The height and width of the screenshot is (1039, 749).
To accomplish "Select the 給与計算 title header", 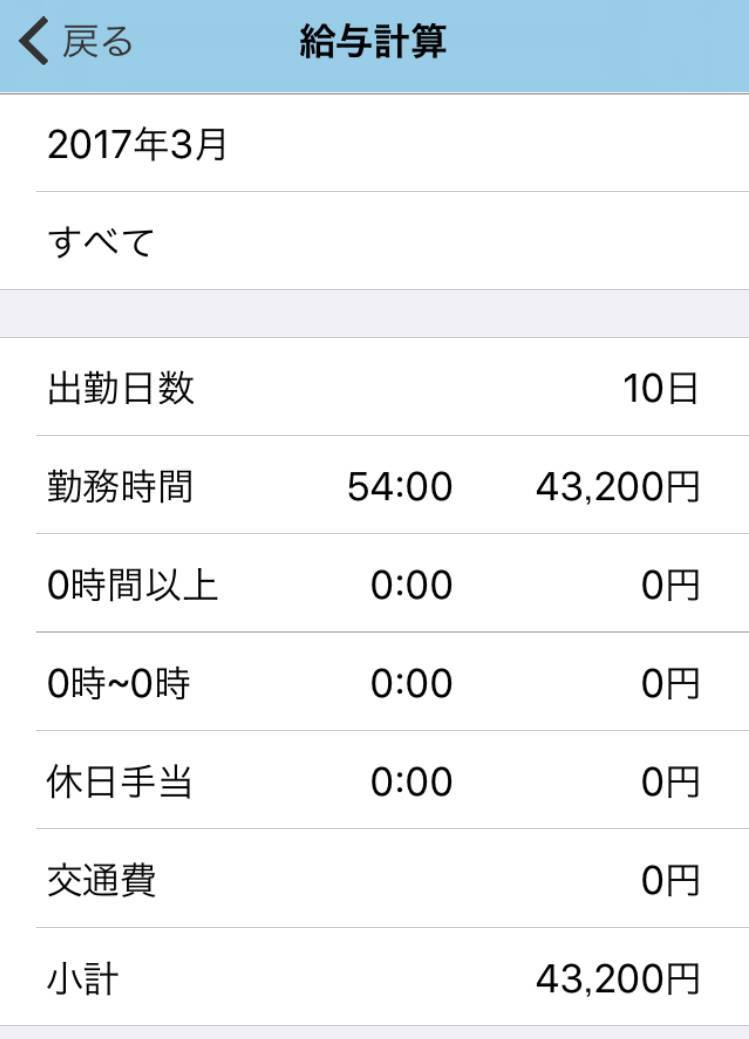I will point(373,41).
